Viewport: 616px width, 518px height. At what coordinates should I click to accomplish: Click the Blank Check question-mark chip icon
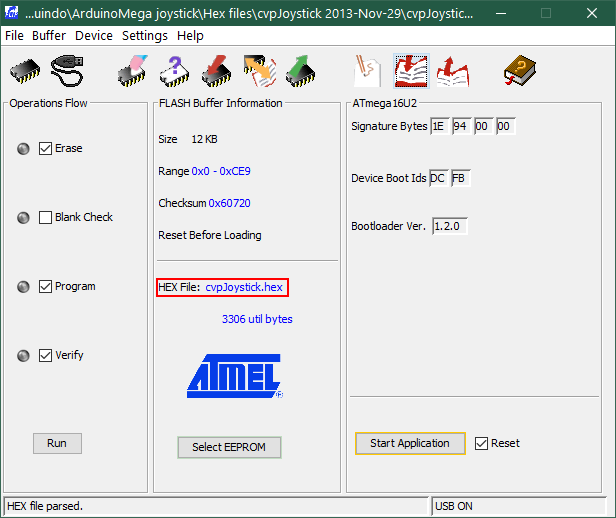pyautogui.click(x=175, y=71)
